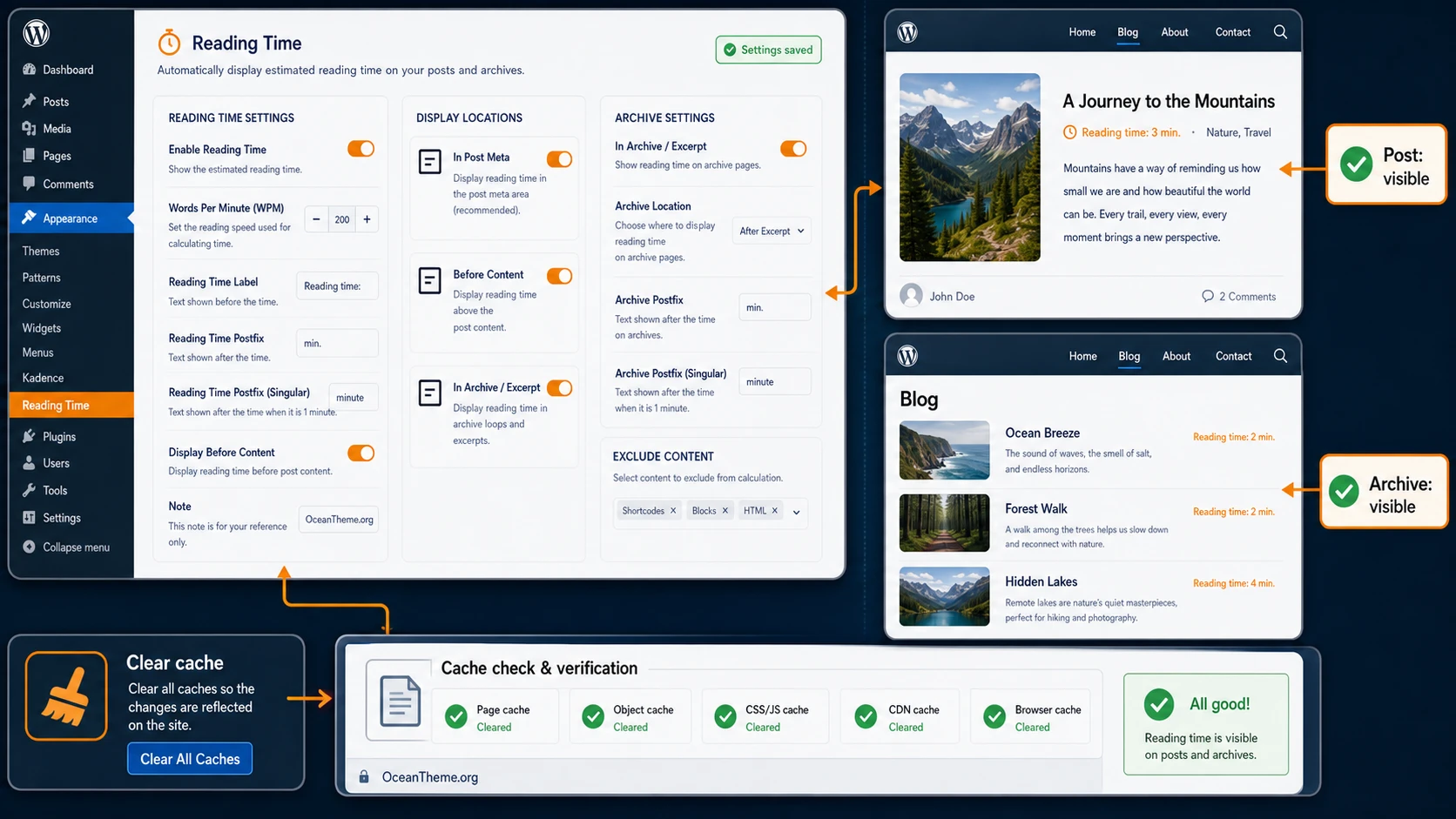1456x819 pixels.
Task: Open the Archive Location After Excerpt dropdown
Action: click(x=772, y=231)
